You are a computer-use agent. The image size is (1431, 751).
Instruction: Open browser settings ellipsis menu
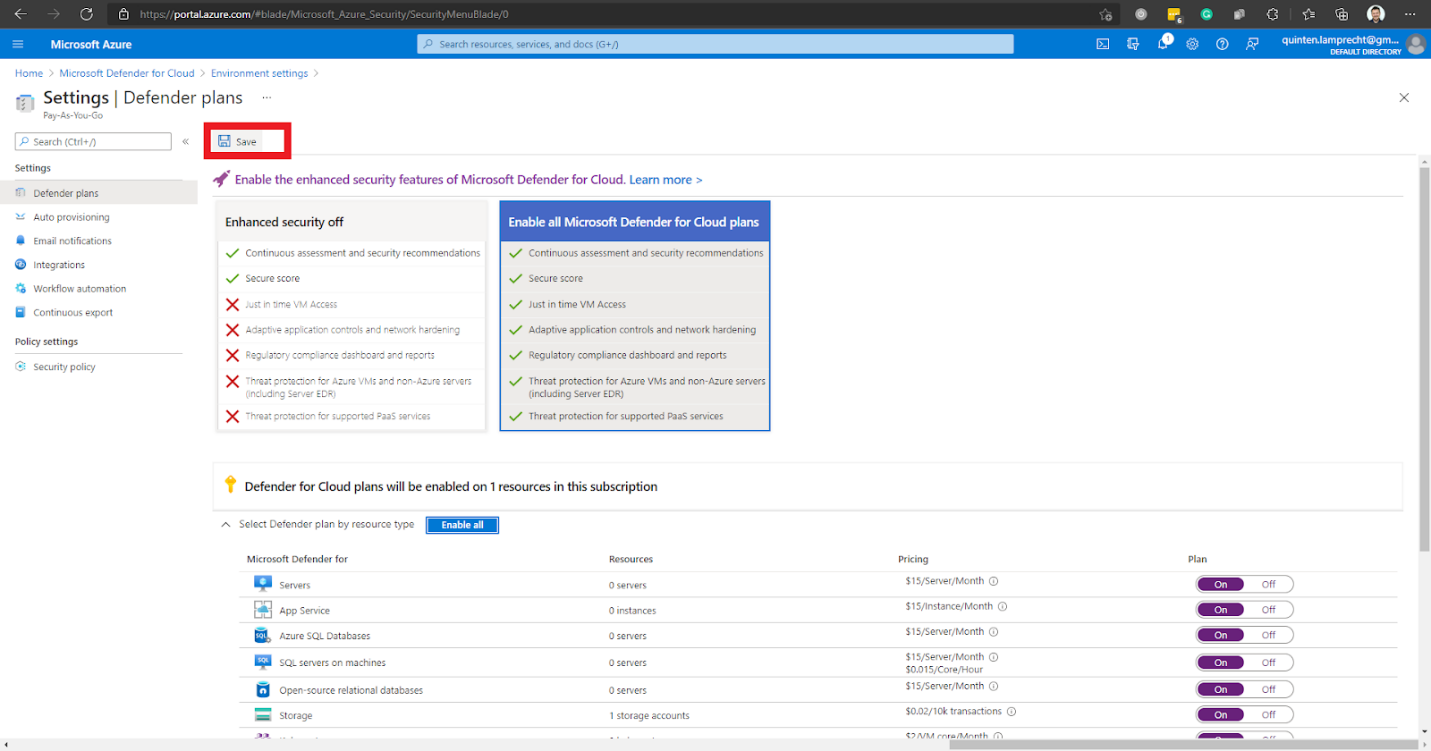1410,14
